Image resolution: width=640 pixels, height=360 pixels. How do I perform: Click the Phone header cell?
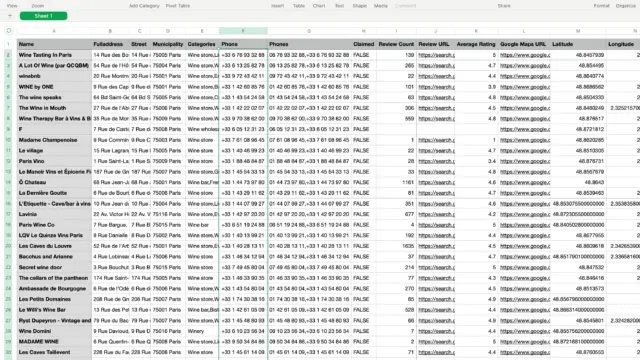(243, 44)
